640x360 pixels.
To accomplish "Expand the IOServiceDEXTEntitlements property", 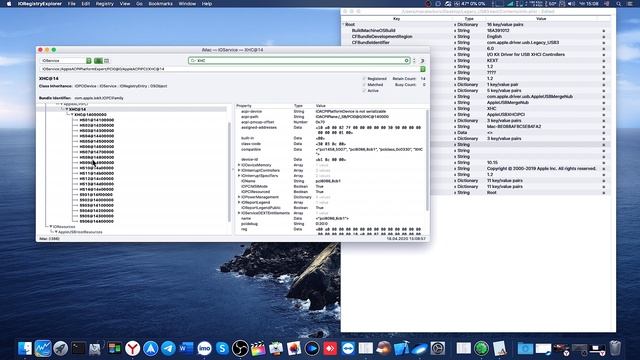I will pyautogui.click(x=239, y=213).
